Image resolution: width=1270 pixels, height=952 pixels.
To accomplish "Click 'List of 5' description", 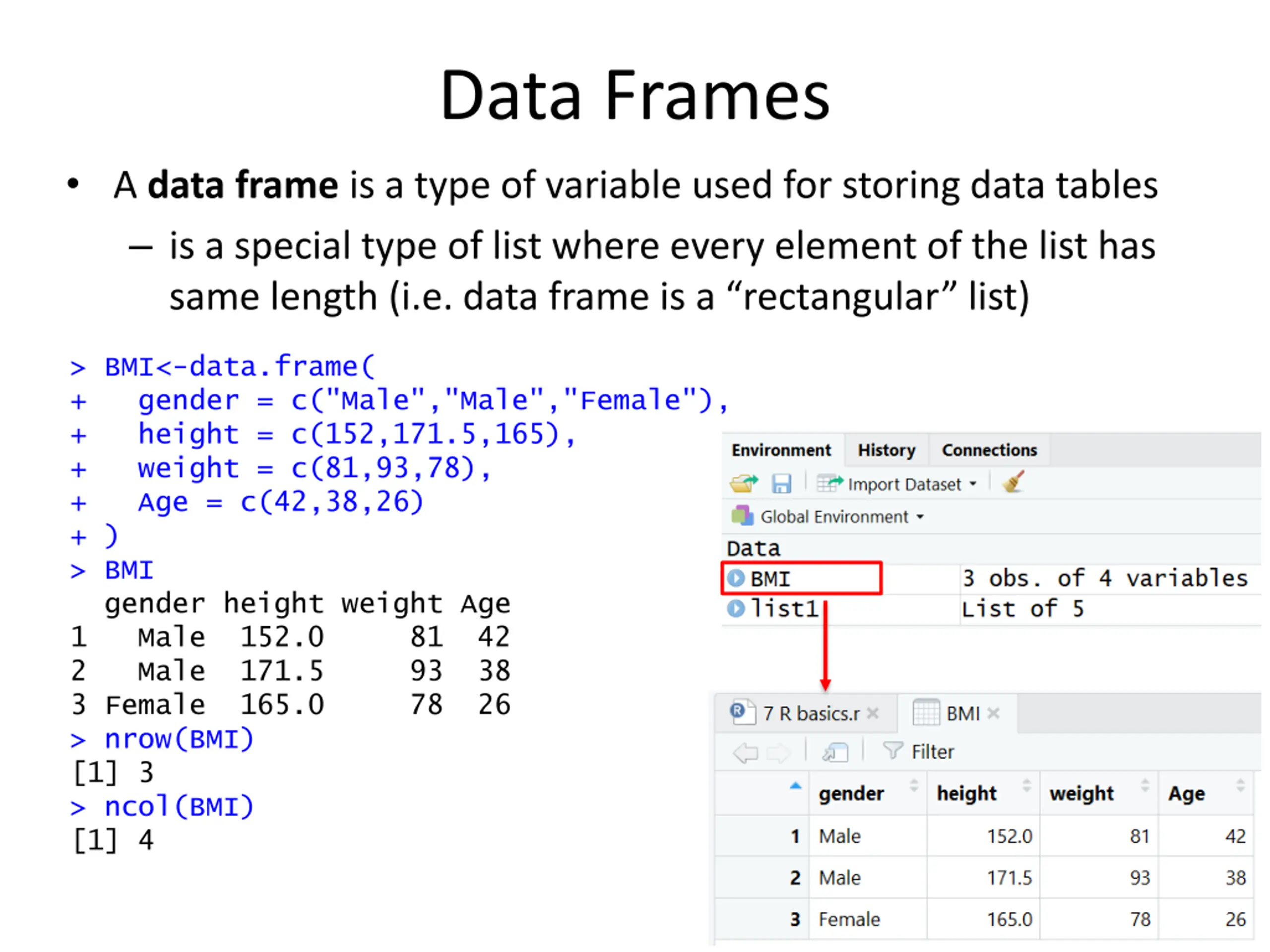I will 1022,609.
